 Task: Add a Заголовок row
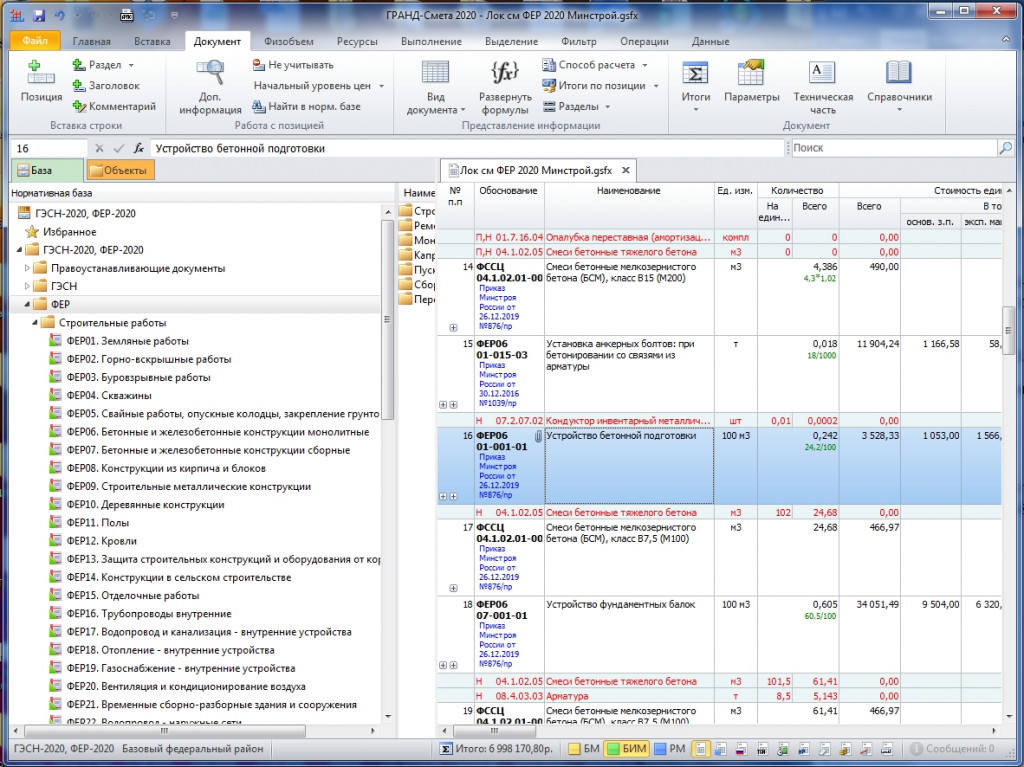106,86
